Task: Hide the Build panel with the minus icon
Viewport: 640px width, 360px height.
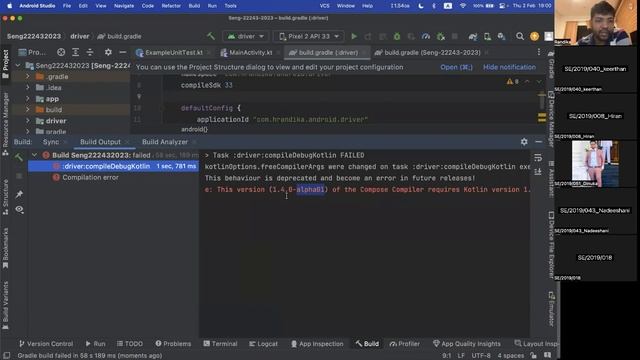Action: pos(539,142)
